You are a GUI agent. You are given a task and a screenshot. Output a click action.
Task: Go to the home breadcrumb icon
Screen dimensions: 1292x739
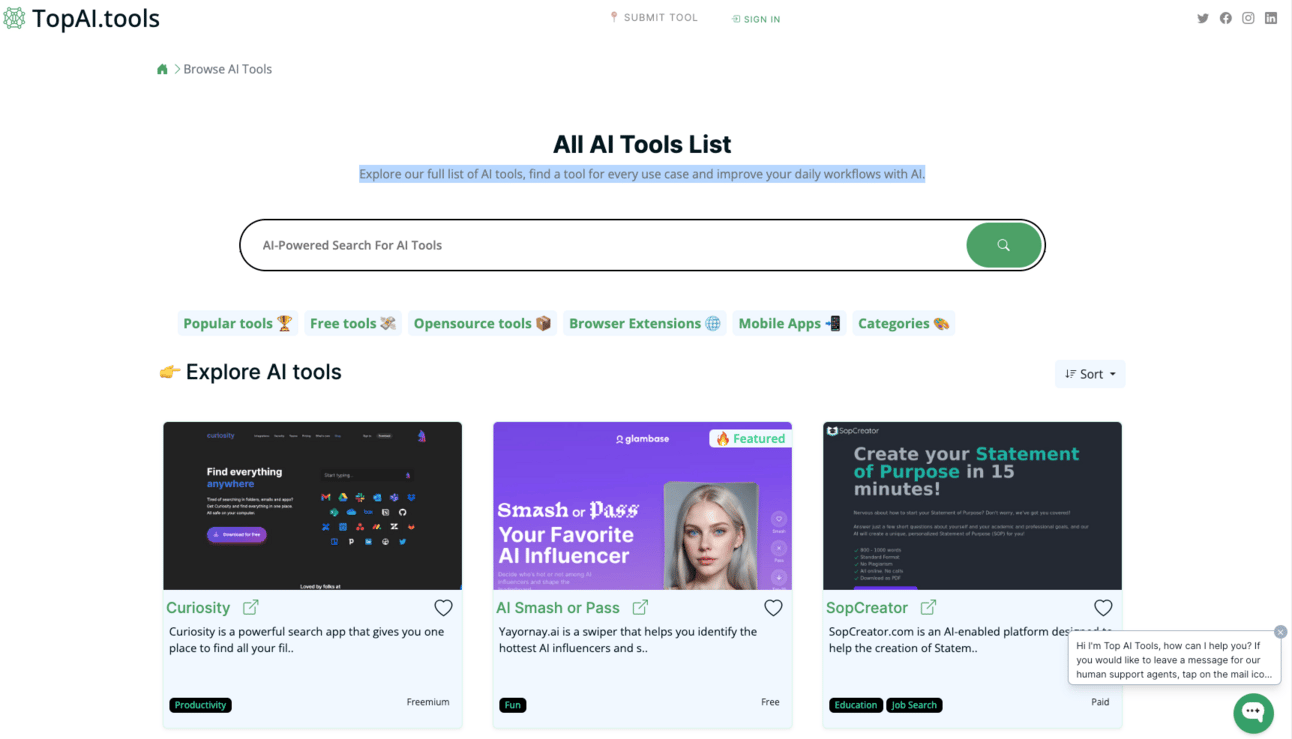162,69
